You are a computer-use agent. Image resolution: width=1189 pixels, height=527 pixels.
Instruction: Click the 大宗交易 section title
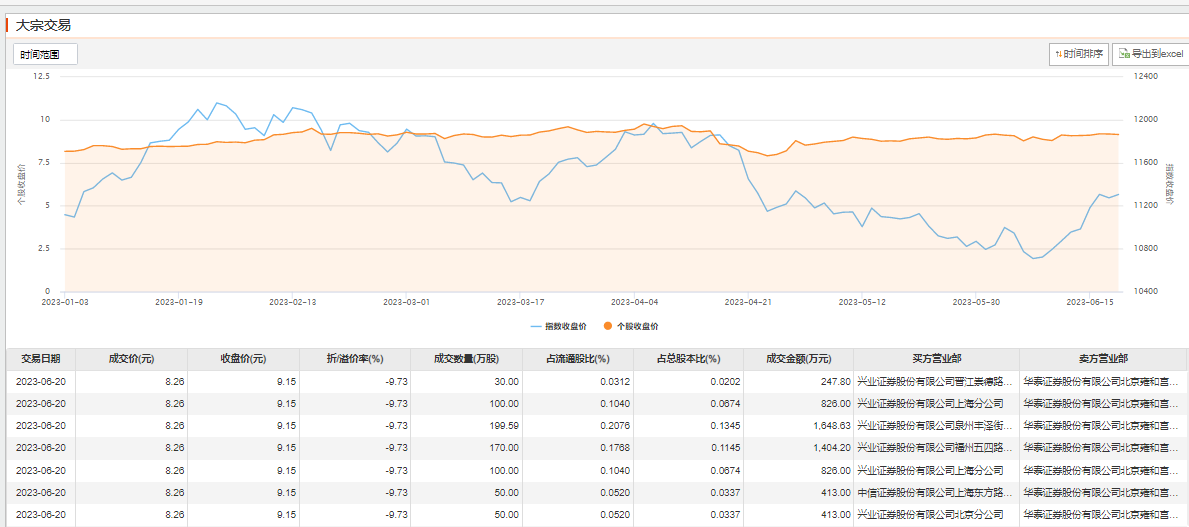point(44,25)
